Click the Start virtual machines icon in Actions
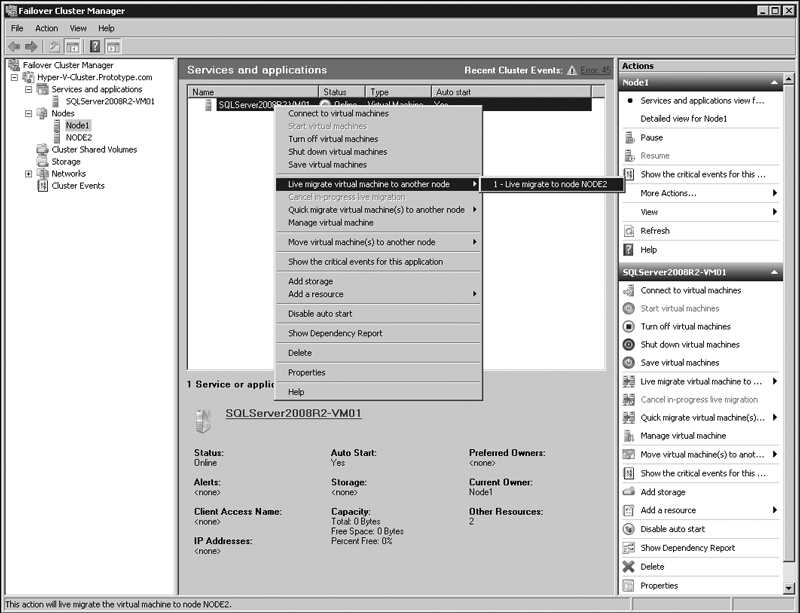This screenshot has height=613, width=800. pos(629,309)
